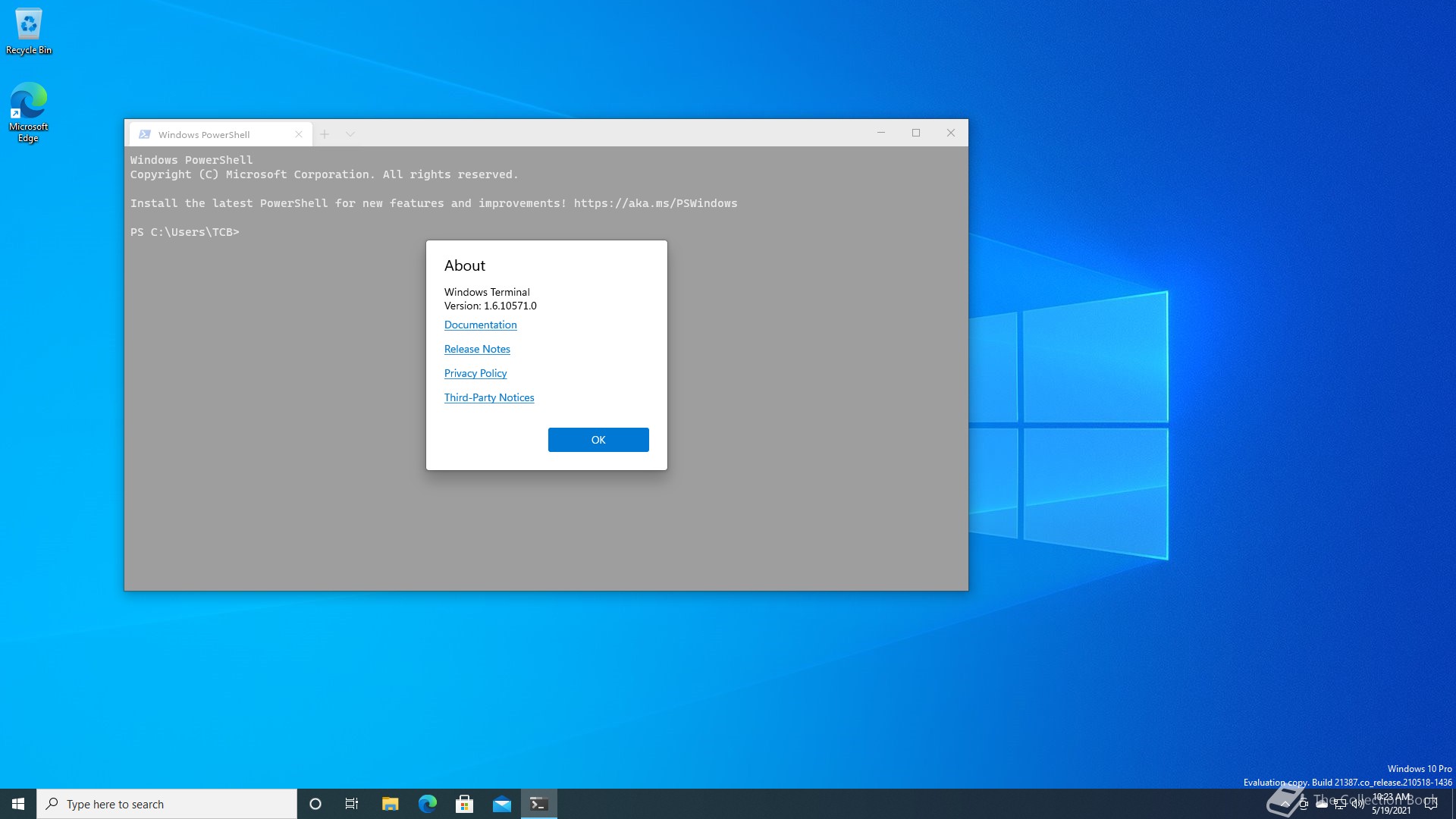The width and height of the screenshot is (1456, 819).
Task: Open the Windows Start menu
Action: (18, 804)
